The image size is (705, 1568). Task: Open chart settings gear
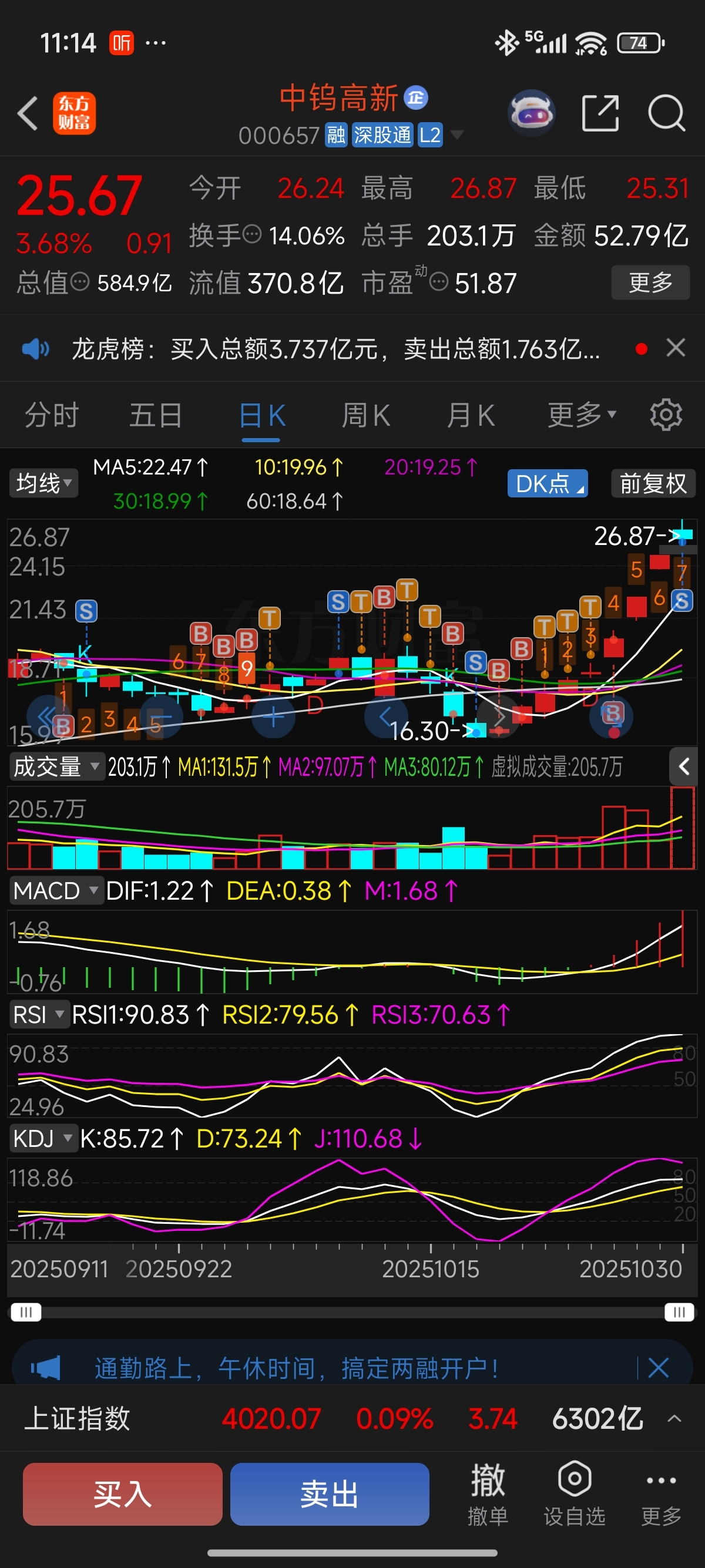pyautogui.click(x=666, y=415)
